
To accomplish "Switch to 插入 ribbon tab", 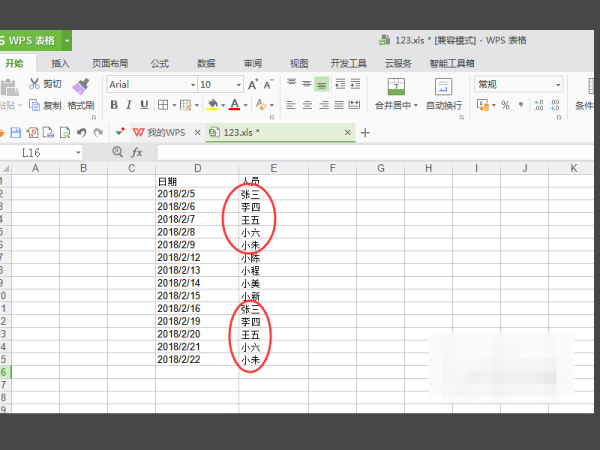I will (60, 63).
